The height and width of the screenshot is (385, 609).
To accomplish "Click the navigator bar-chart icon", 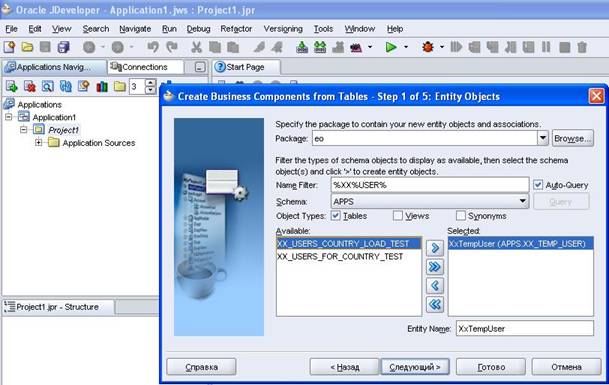I will pos(102,86).
